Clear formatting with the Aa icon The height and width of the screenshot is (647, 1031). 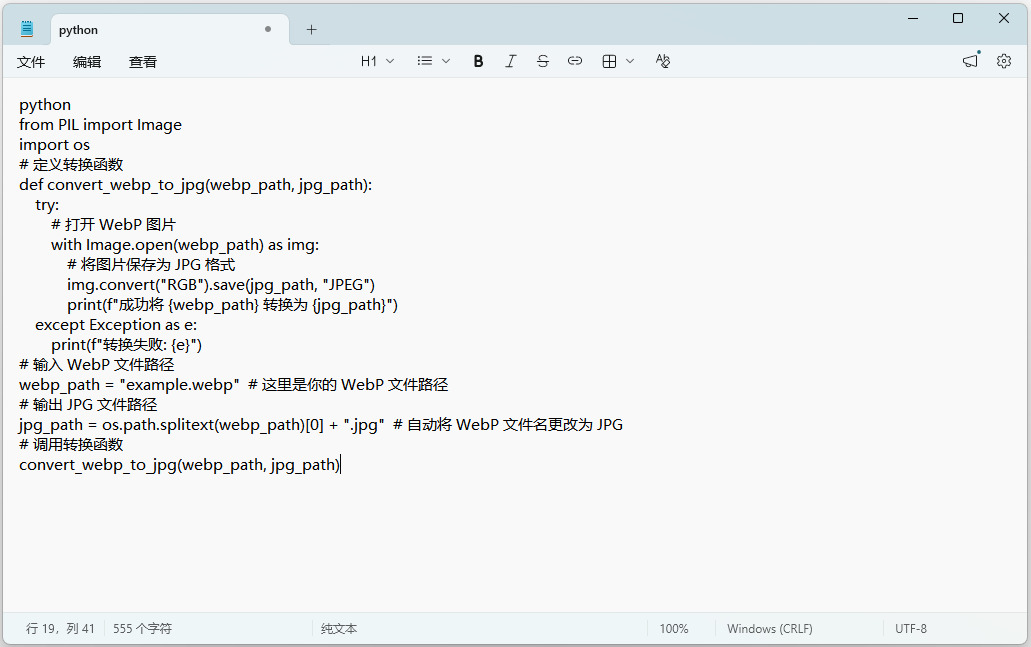(663, 61)
